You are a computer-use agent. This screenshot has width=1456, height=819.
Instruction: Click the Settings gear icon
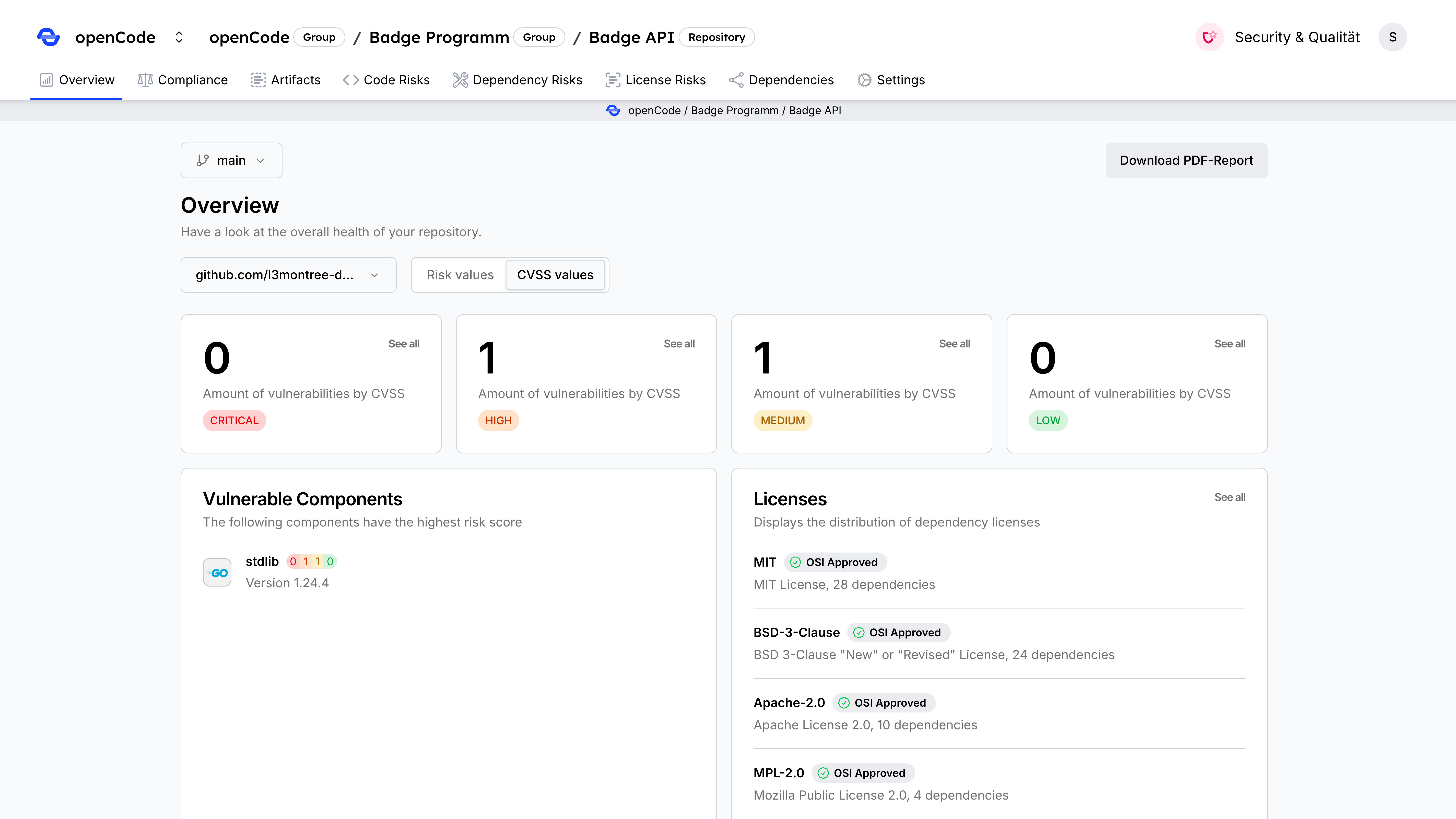(864, 80)
